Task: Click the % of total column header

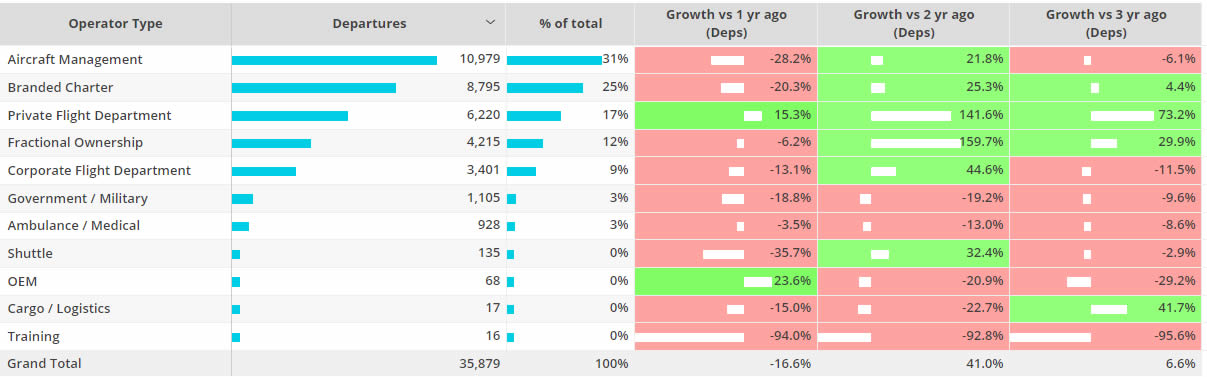Action: click(569, 24)
